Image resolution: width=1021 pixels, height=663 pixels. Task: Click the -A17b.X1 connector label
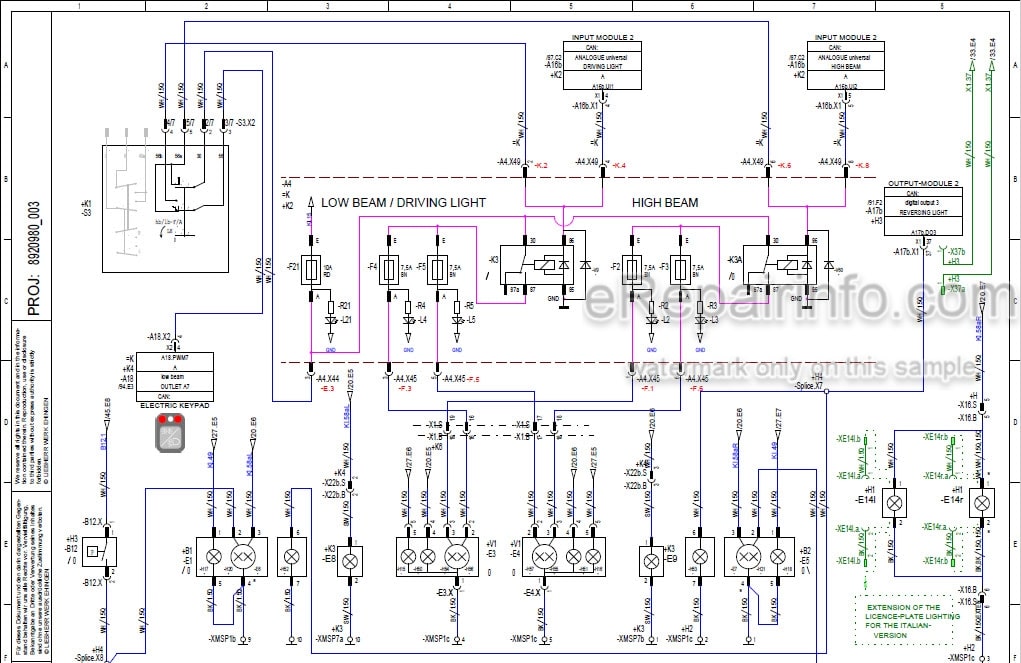(906, 252)
